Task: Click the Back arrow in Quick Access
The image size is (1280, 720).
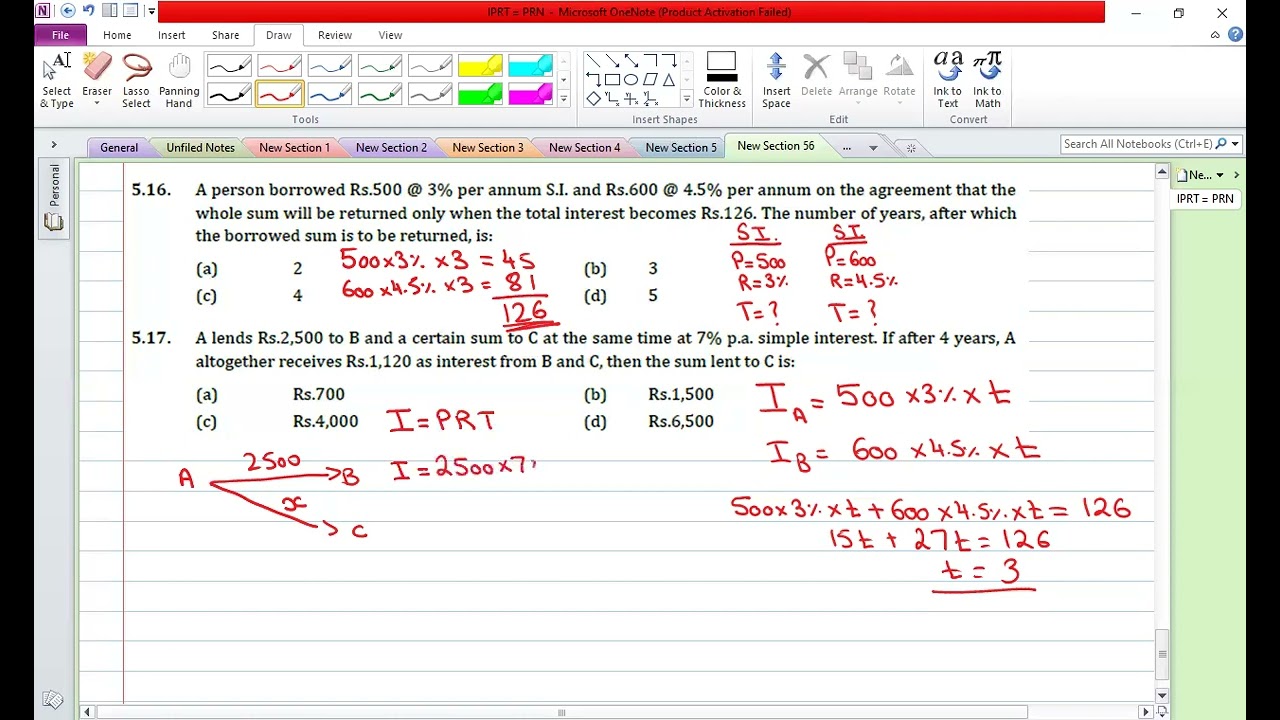Action: click(x=67, y=11)
